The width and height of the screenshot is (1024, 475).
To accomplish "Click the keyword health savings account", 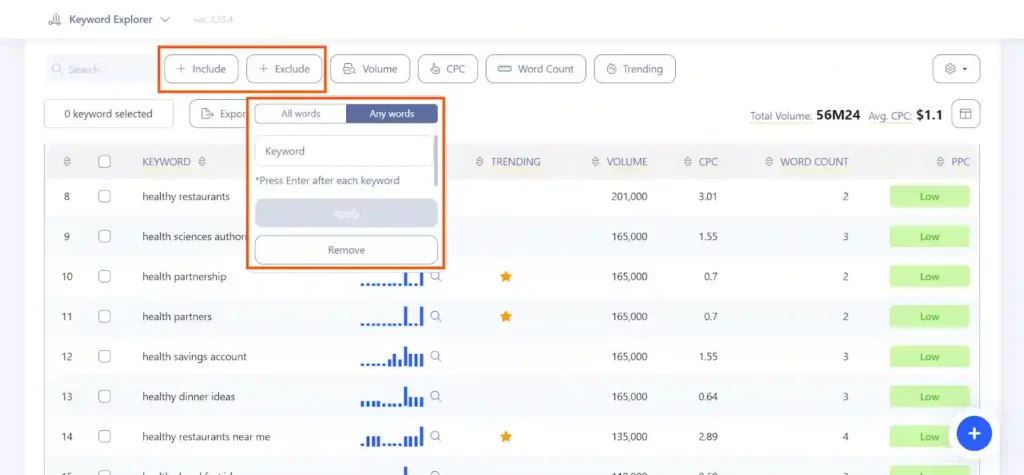I will [195, 357].
